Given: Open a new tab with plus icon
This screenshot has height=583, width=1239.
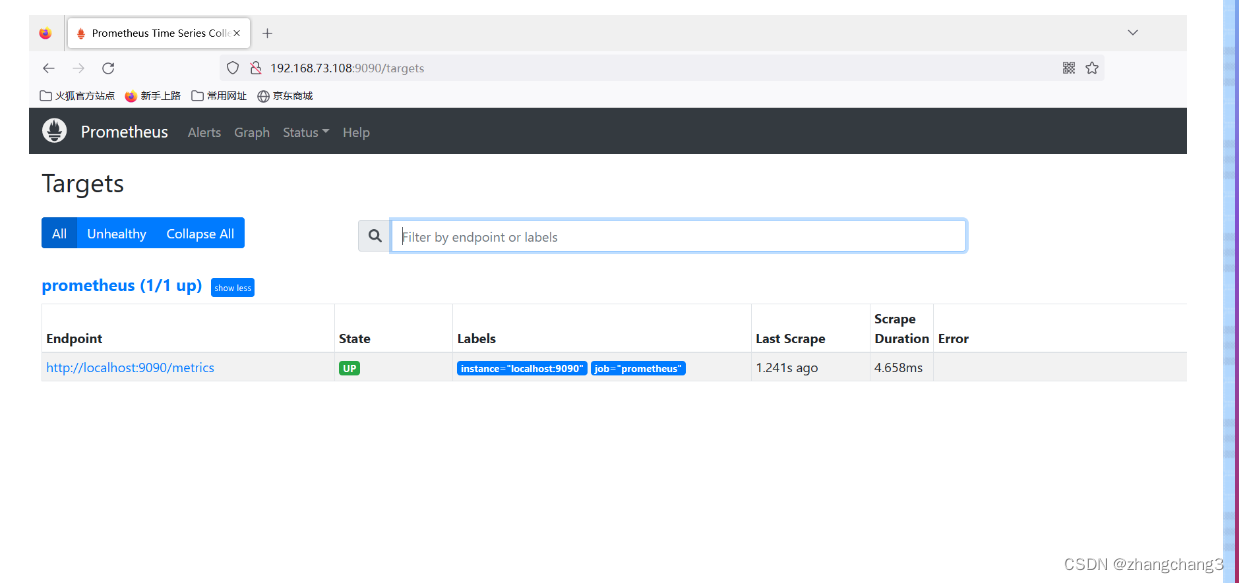Looking at the screenshot, I should (267, 33).
